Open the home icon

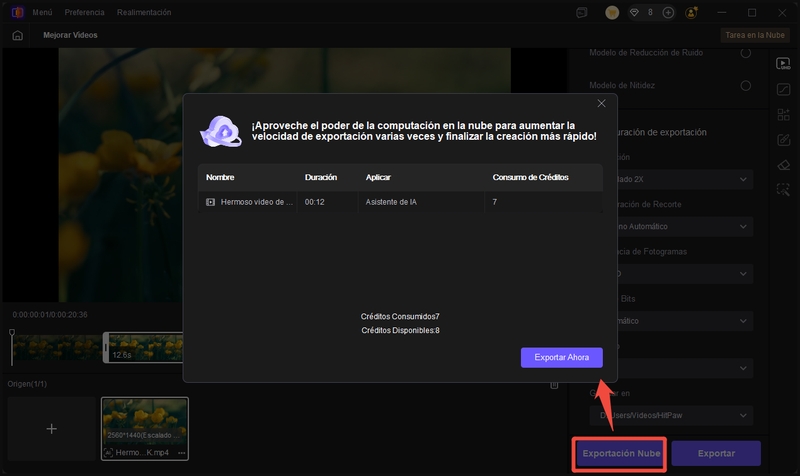pyautogui.click(x=17, y=35)
